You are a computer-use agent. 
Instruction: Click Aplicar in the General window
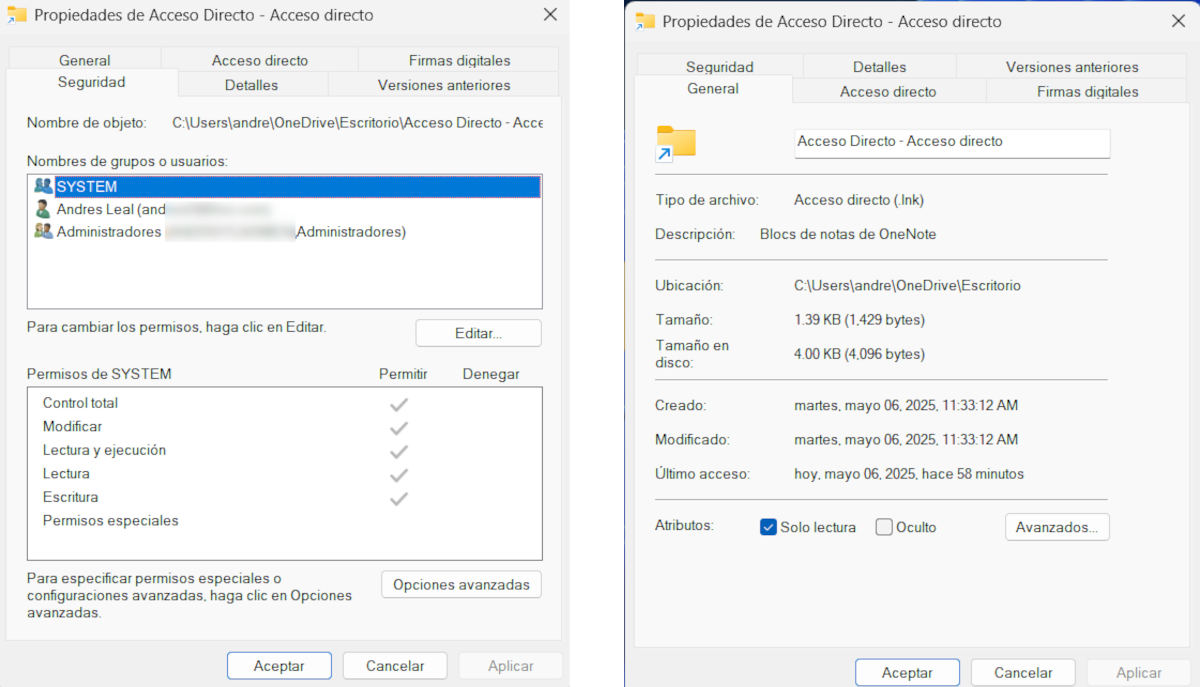click(1139, 673)
